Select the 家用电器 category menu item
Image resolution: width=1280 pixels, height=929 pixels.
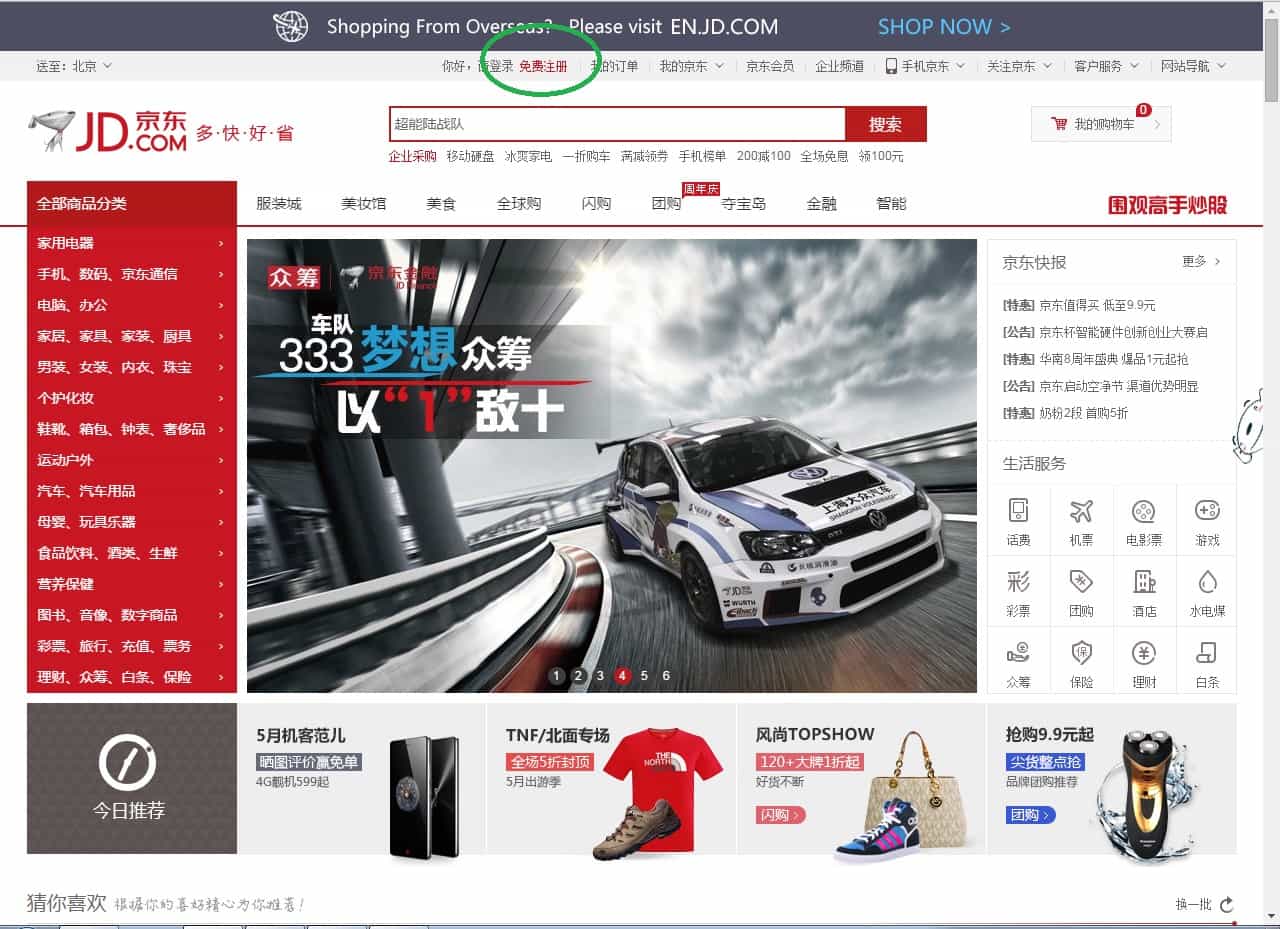(66, 243)
